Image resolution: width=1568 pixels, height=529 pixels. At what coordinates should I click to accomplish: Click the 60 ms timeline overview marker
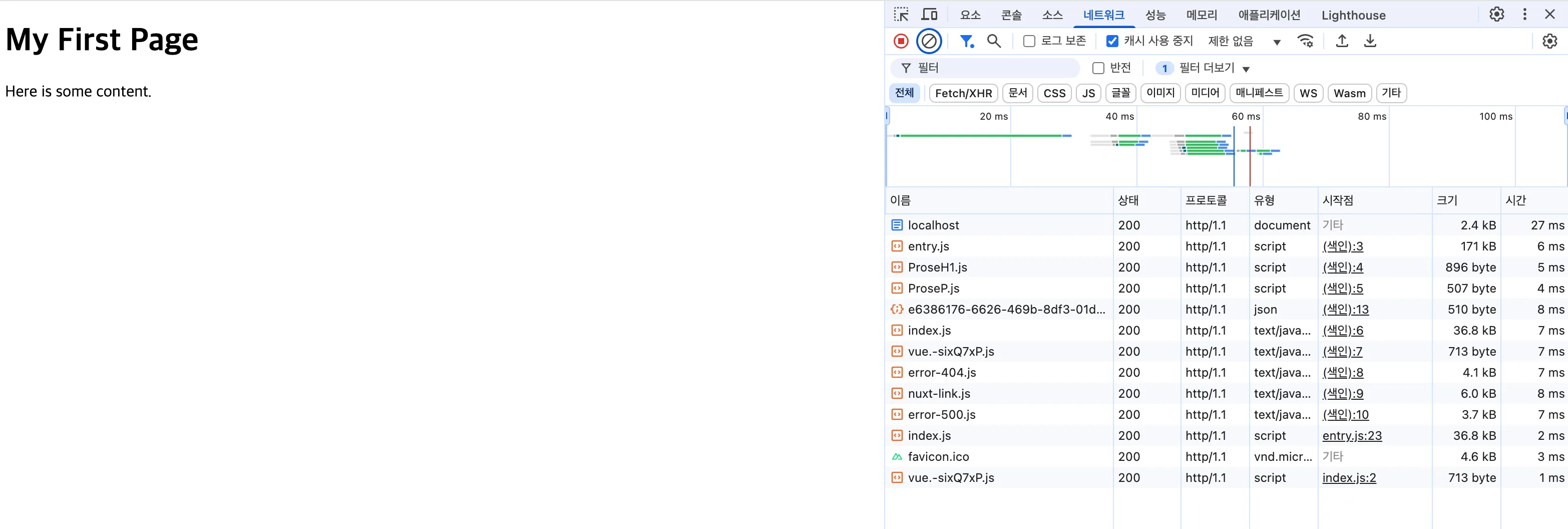click(x=1246, y=116)
